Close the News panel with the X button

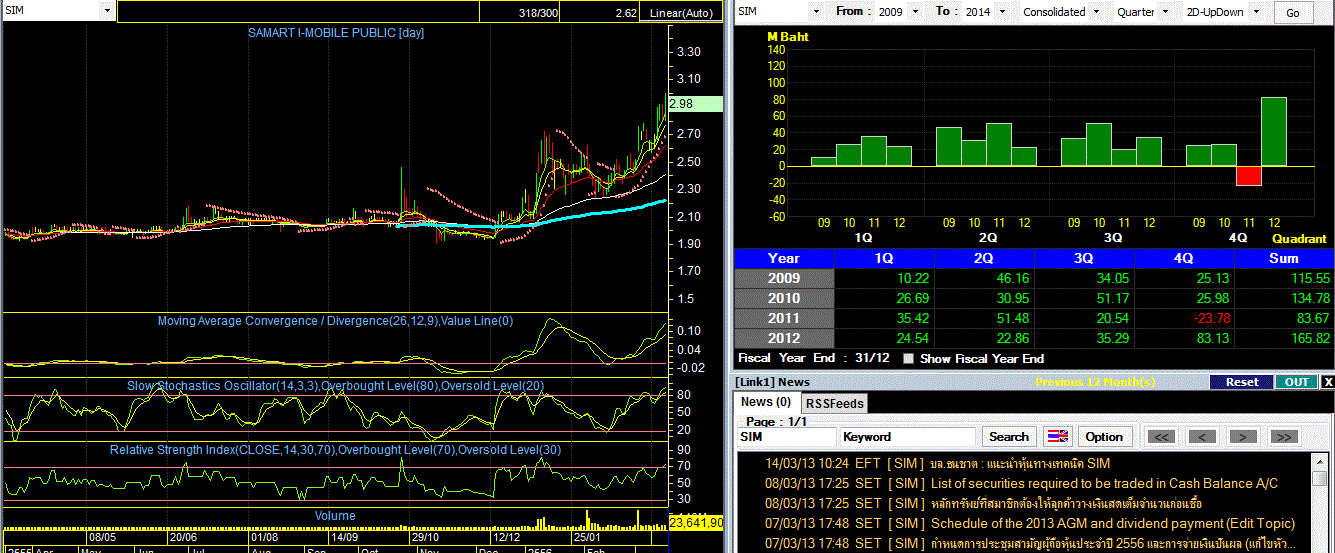pyautogui.click(x=1328, y=382)
